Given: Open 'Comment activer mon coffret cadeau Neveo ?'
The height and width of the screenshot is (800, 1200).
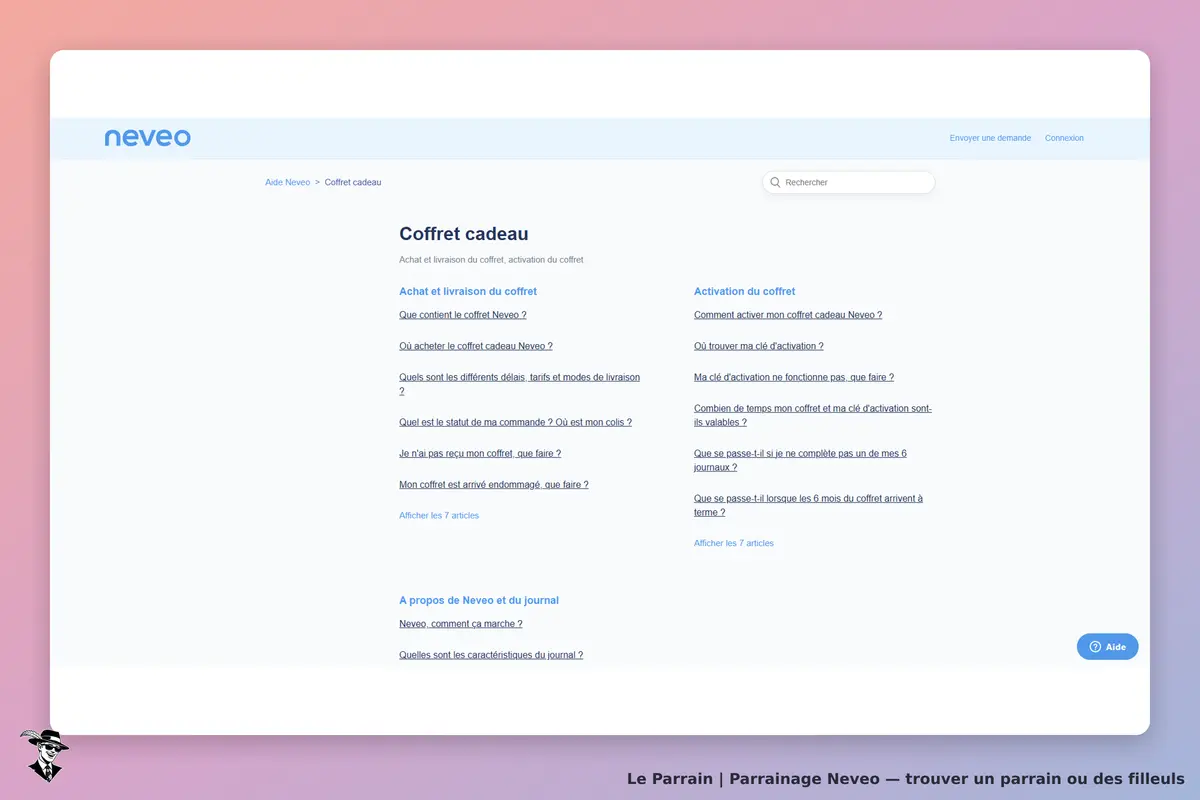Looking at the screenshot, I should (788, 315).
